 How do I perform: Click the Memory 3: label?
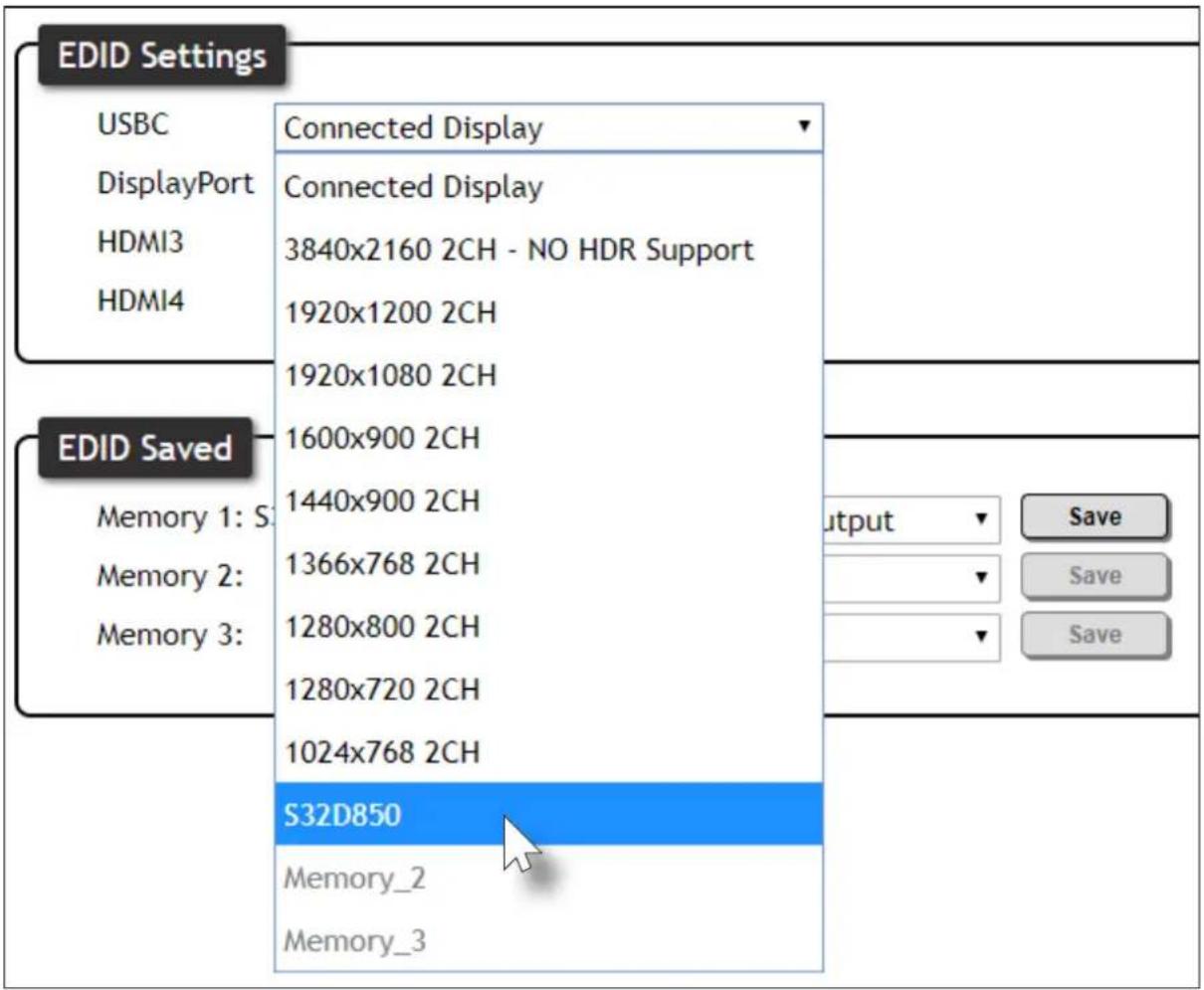169,635
